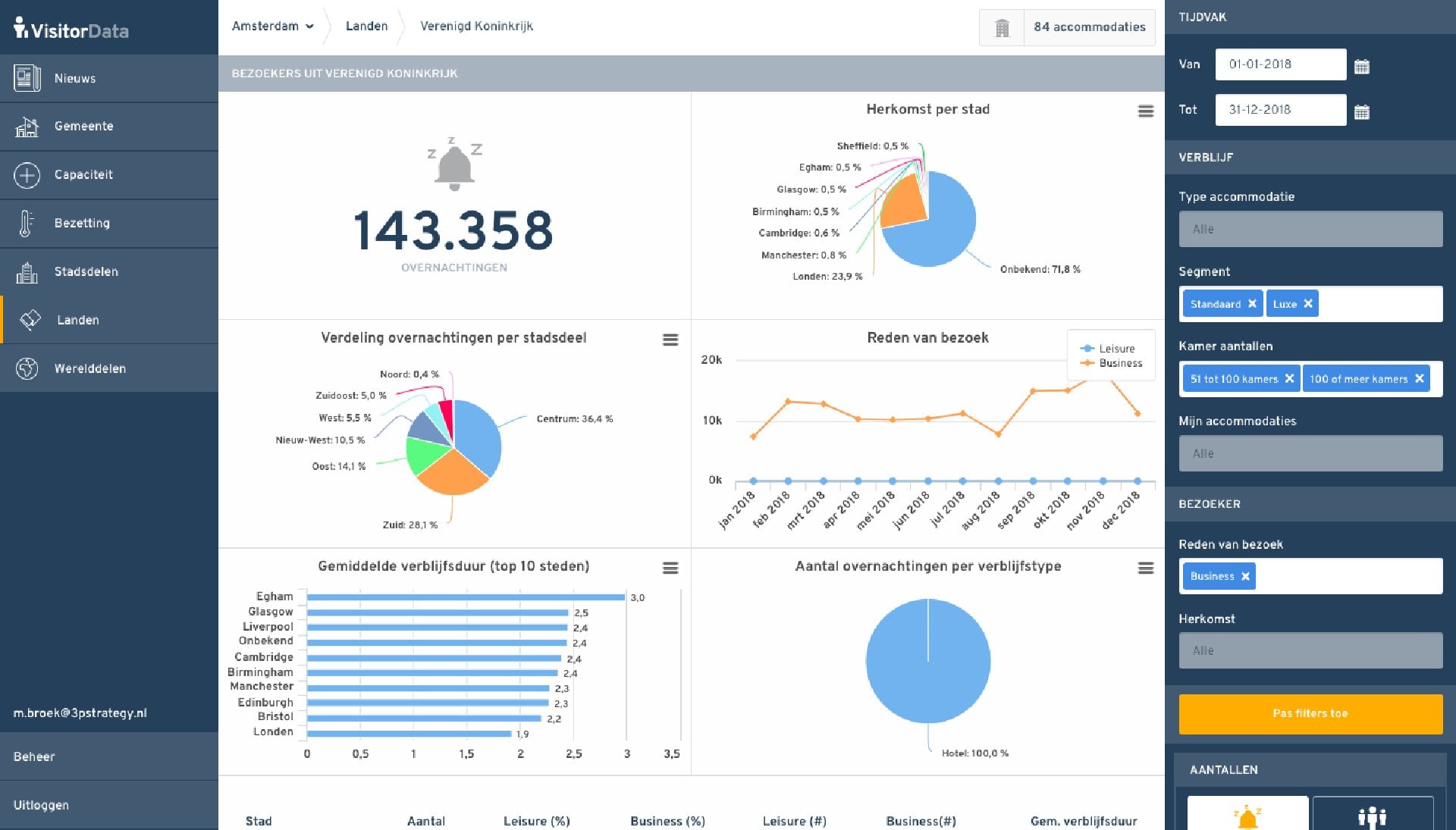The image size is (1456, 830).
Task: Open the 'Type accommodatie' dropdown
Action: click(1311, 229)
